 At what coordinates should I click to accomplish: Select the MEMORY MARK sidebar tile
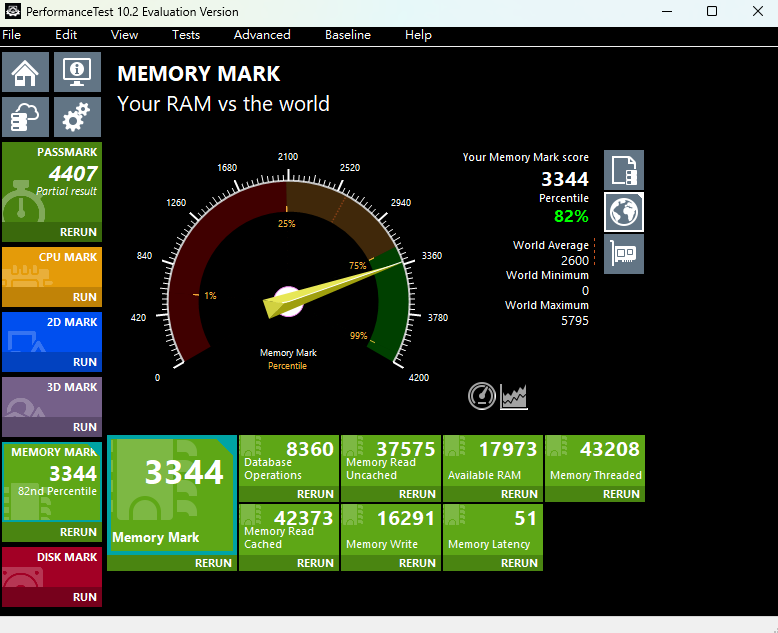(52, 482)
